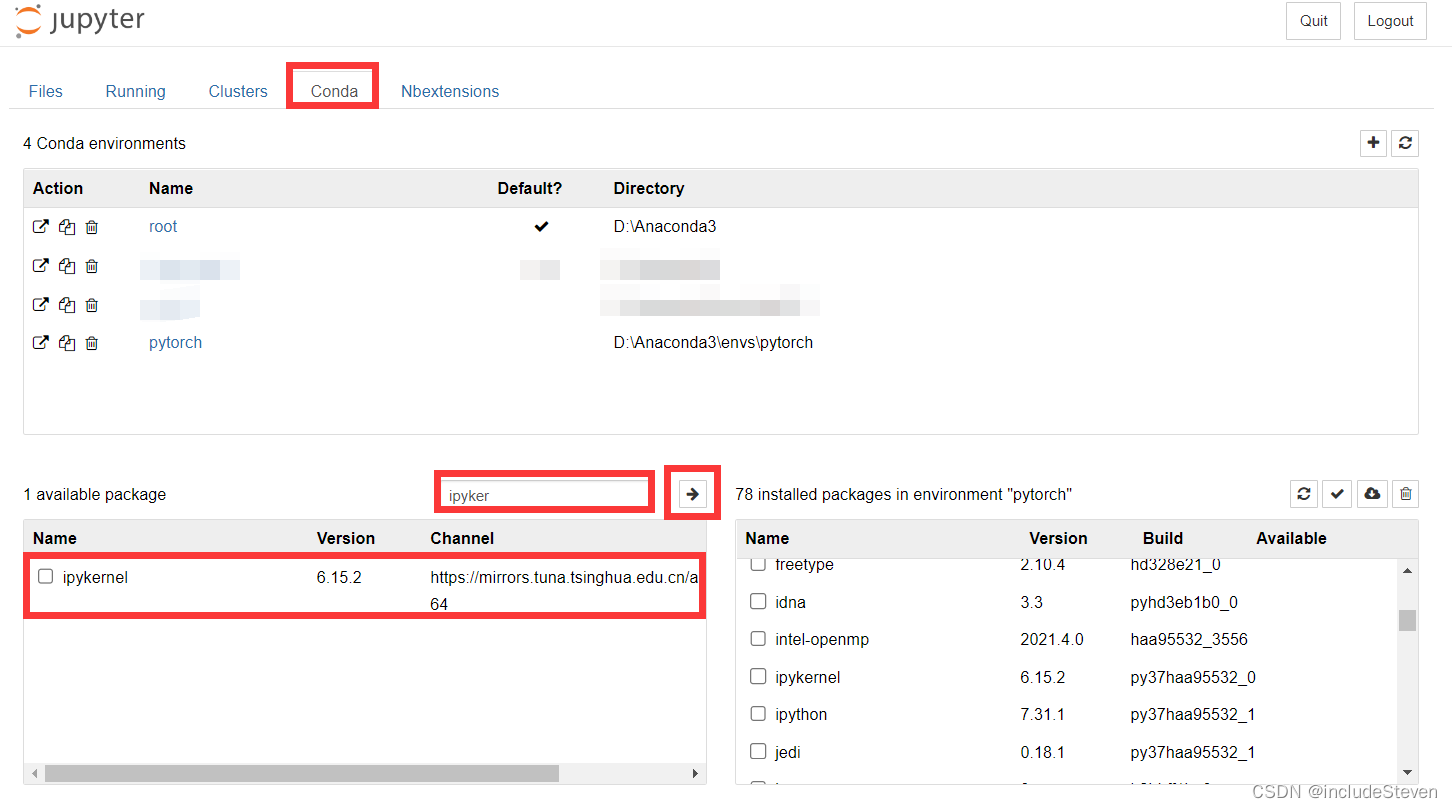Image resolution: width=1452 pixels, height=808 pixels.
Task: Click the default checkmark for root
Action: click(541, 227)
